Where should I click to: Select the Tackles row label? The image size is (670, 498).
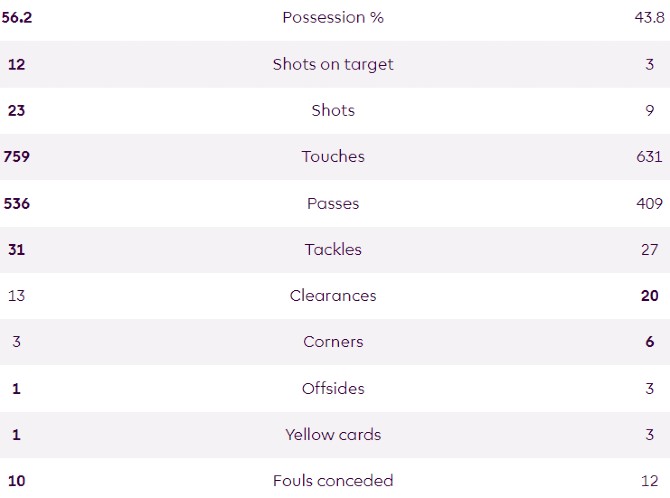pos(333,249)
